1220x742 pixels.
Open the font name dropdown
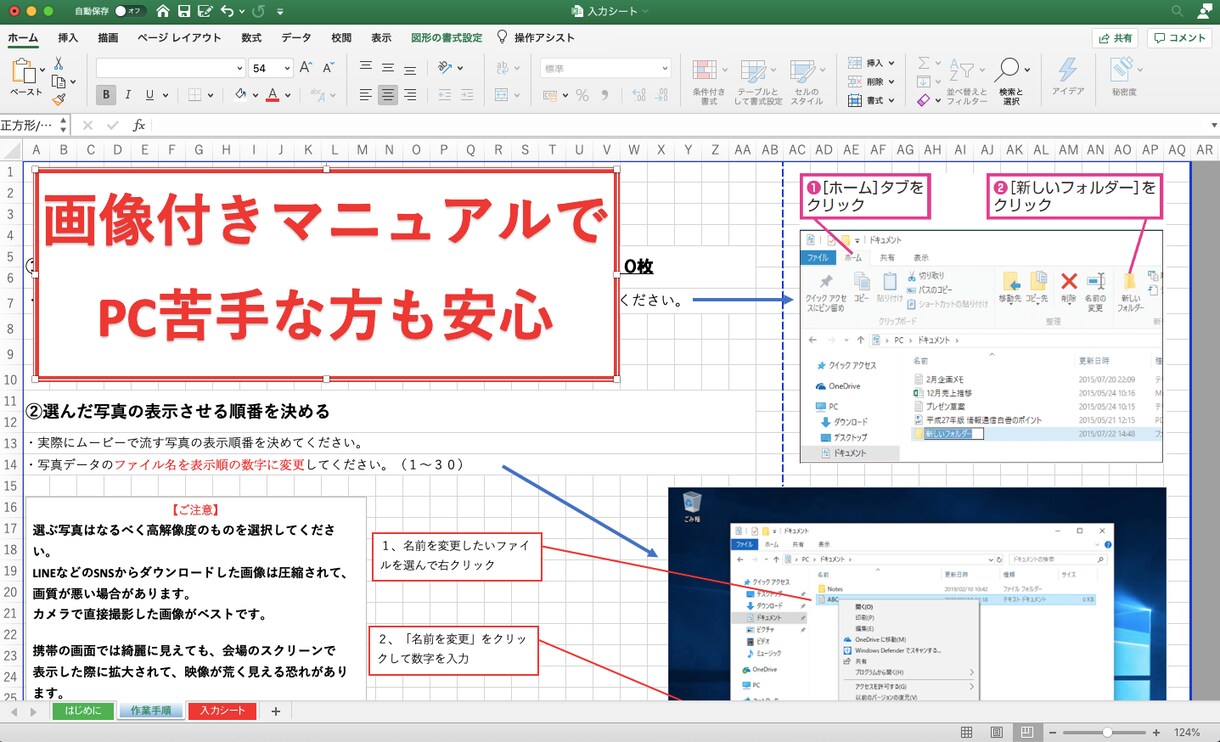click(239, 68)
